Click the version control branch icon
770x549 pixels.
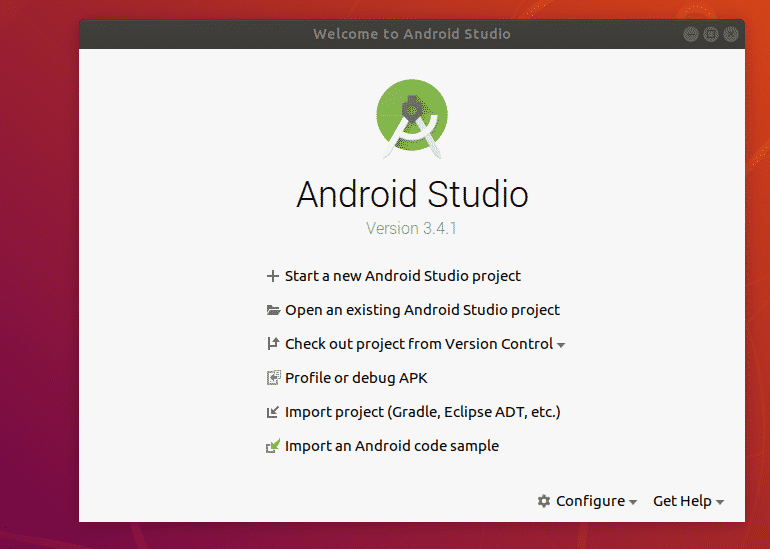point(273,344)
